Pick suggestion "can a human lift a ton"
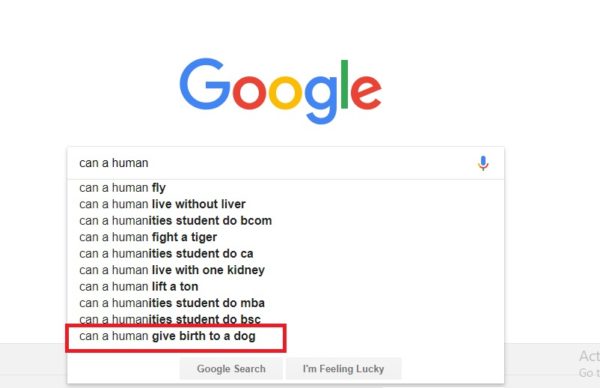 coord(285,287)
